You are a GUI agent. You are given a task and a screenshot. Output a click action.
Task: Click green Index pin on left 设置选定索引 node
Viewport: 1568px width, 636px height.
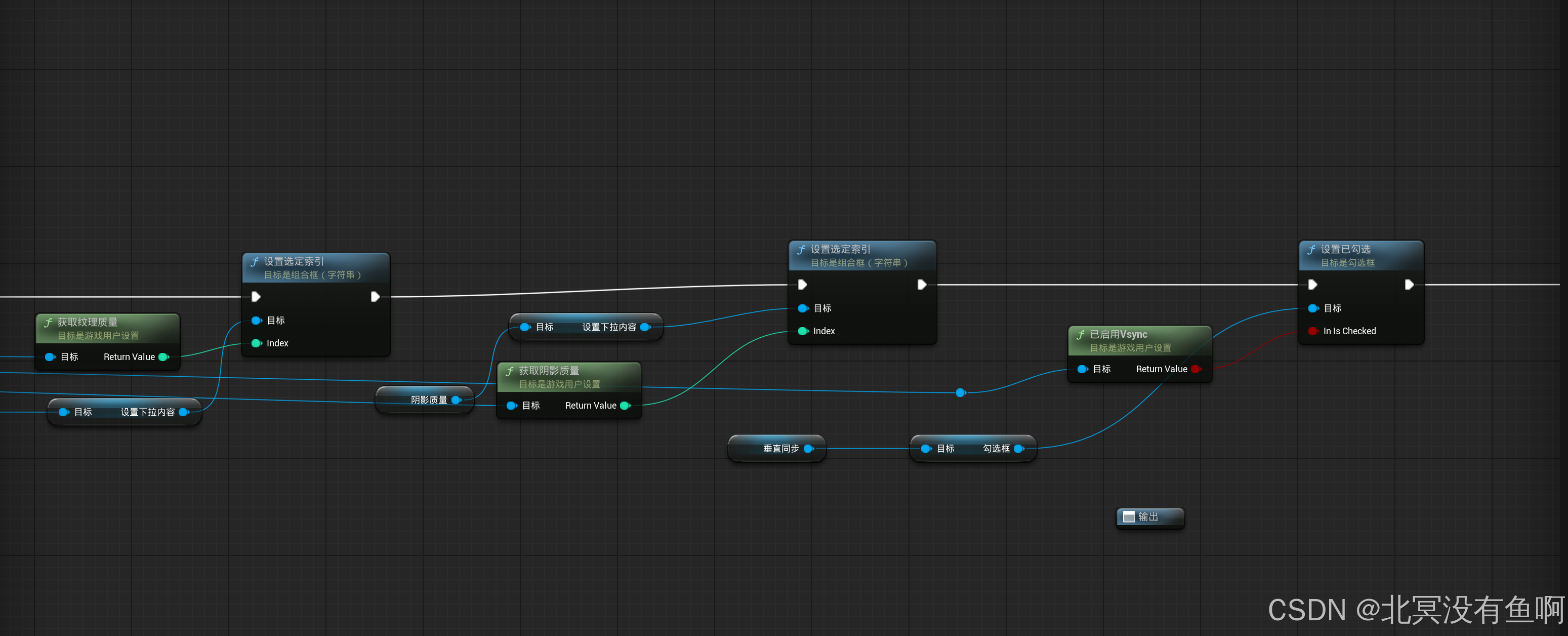(x=256, y=344)
